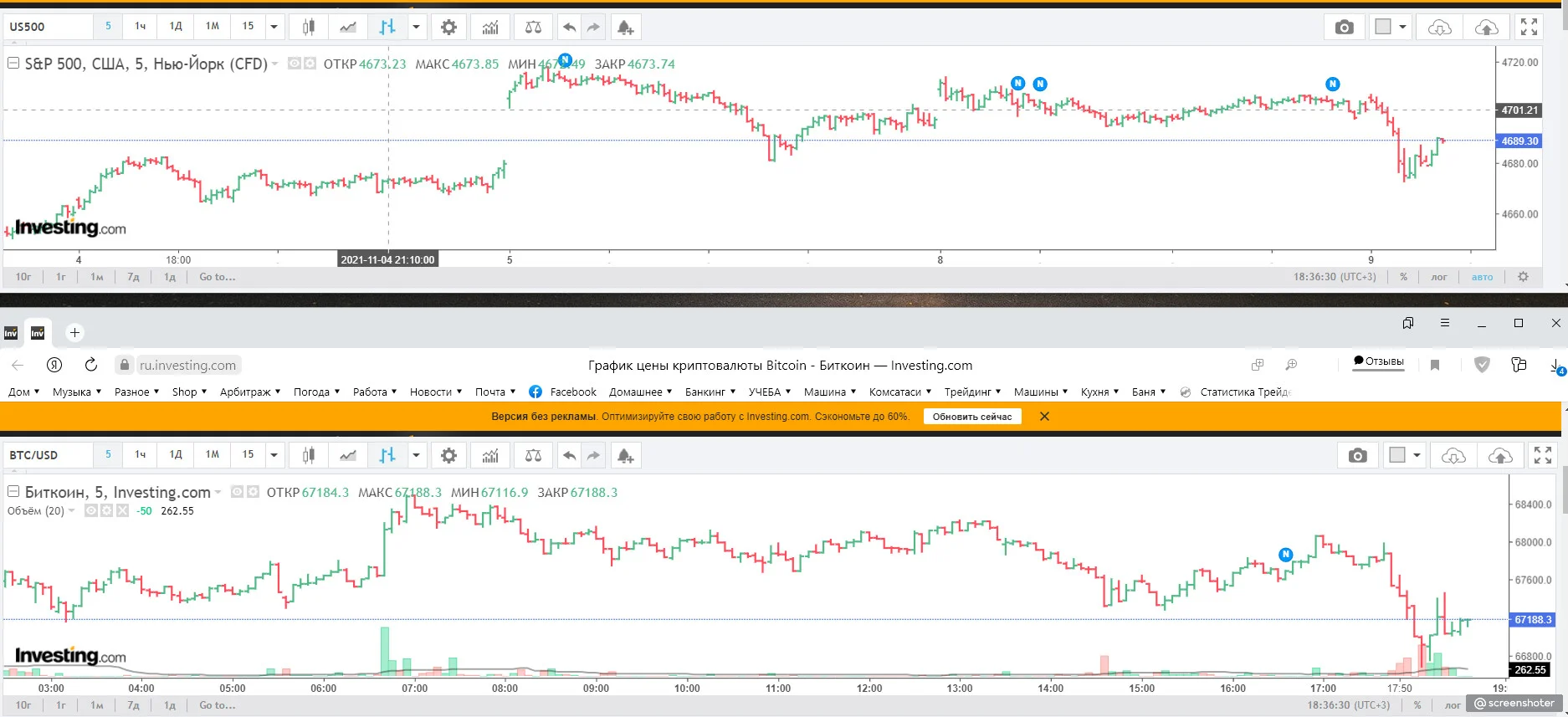The width and height of the screenshot is (1568, 717).
Task: Expand the Volume (20) indicator options arrow
Action: [x=72, y=510]
